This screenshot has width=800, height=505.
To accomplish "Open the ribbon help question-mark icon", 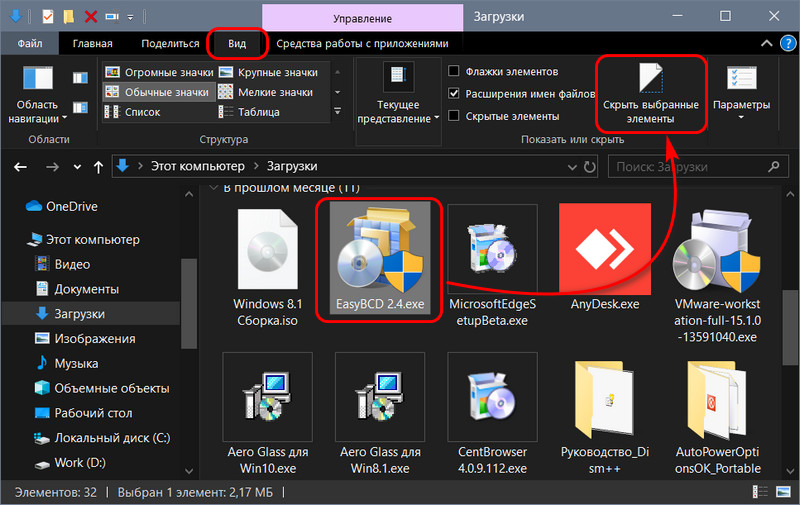I will tap(788, 43).
